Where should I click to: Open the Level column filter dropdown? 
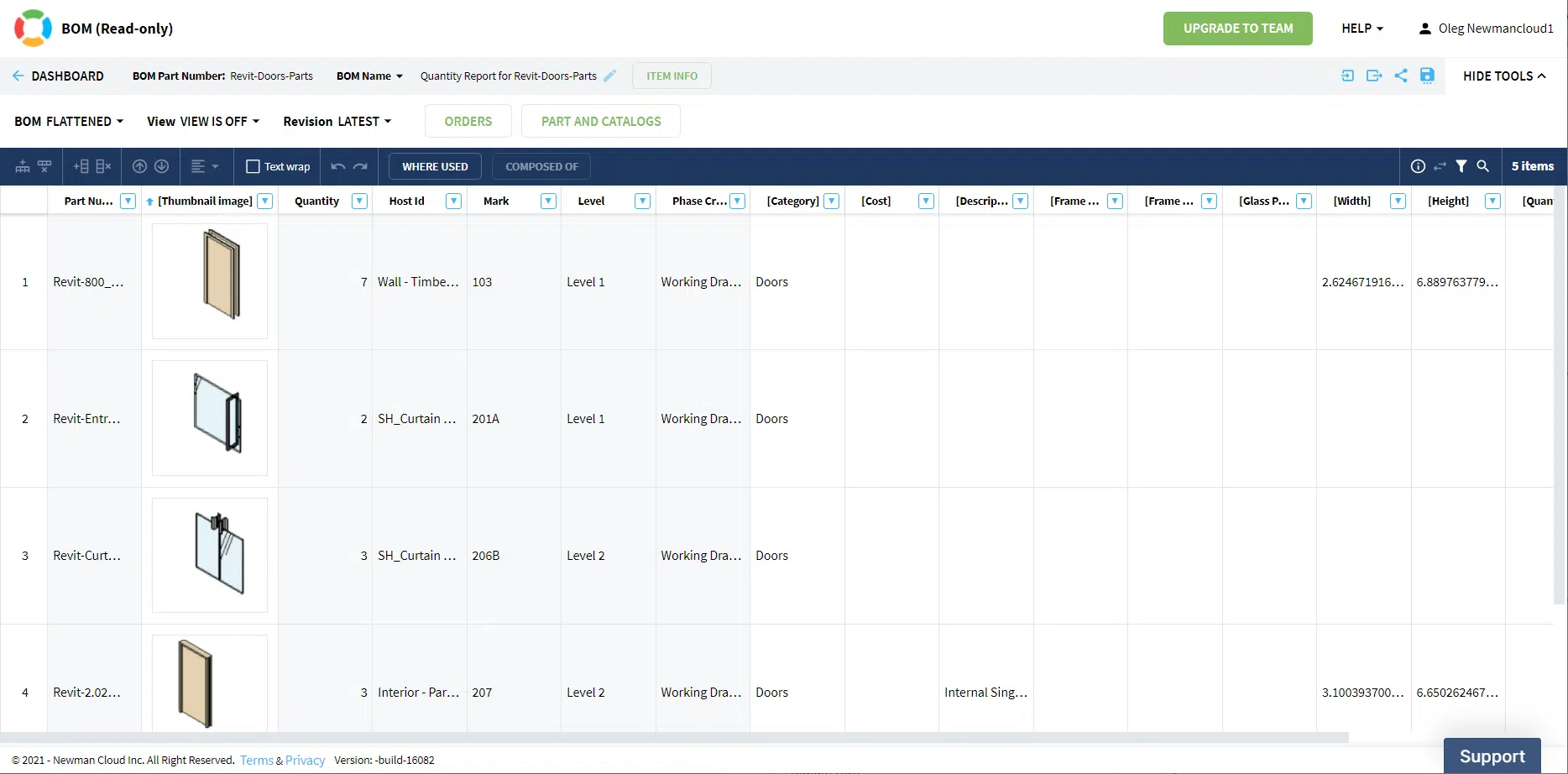click(x=642, y=201)
